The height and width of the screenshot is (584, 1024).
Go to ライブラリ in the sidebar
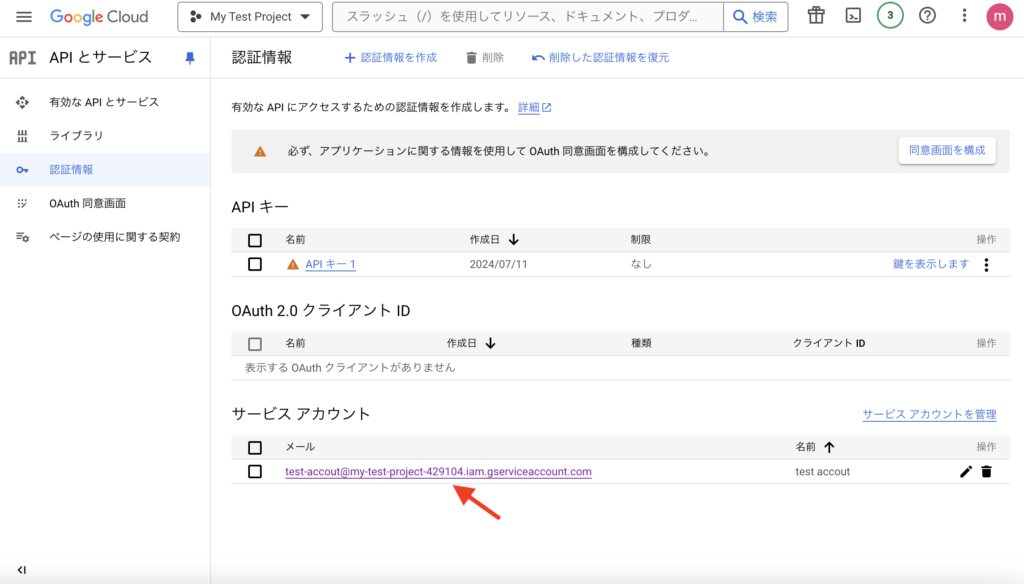[x=76, y=136]
